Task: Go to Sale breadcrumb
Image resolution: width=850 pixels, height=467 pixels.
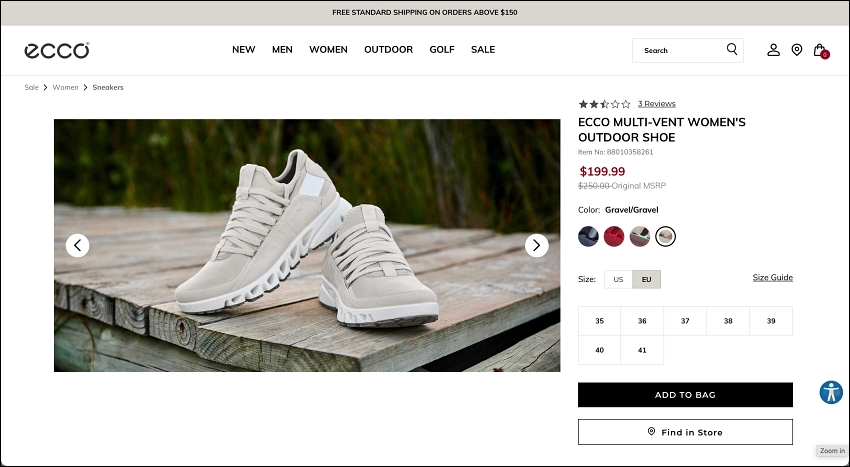Action: tap(31, 87)
